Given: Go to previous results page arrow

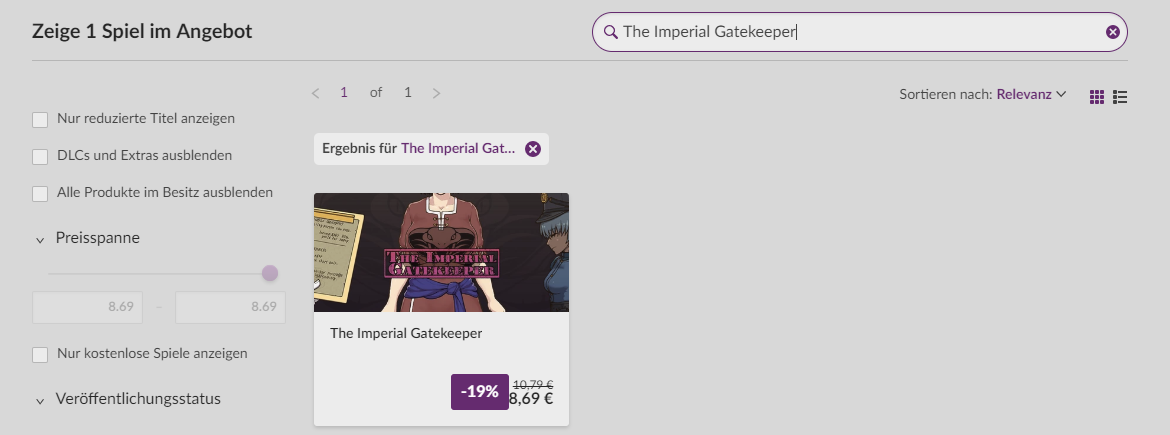Looking at the screenshot, I should point(316,93).
